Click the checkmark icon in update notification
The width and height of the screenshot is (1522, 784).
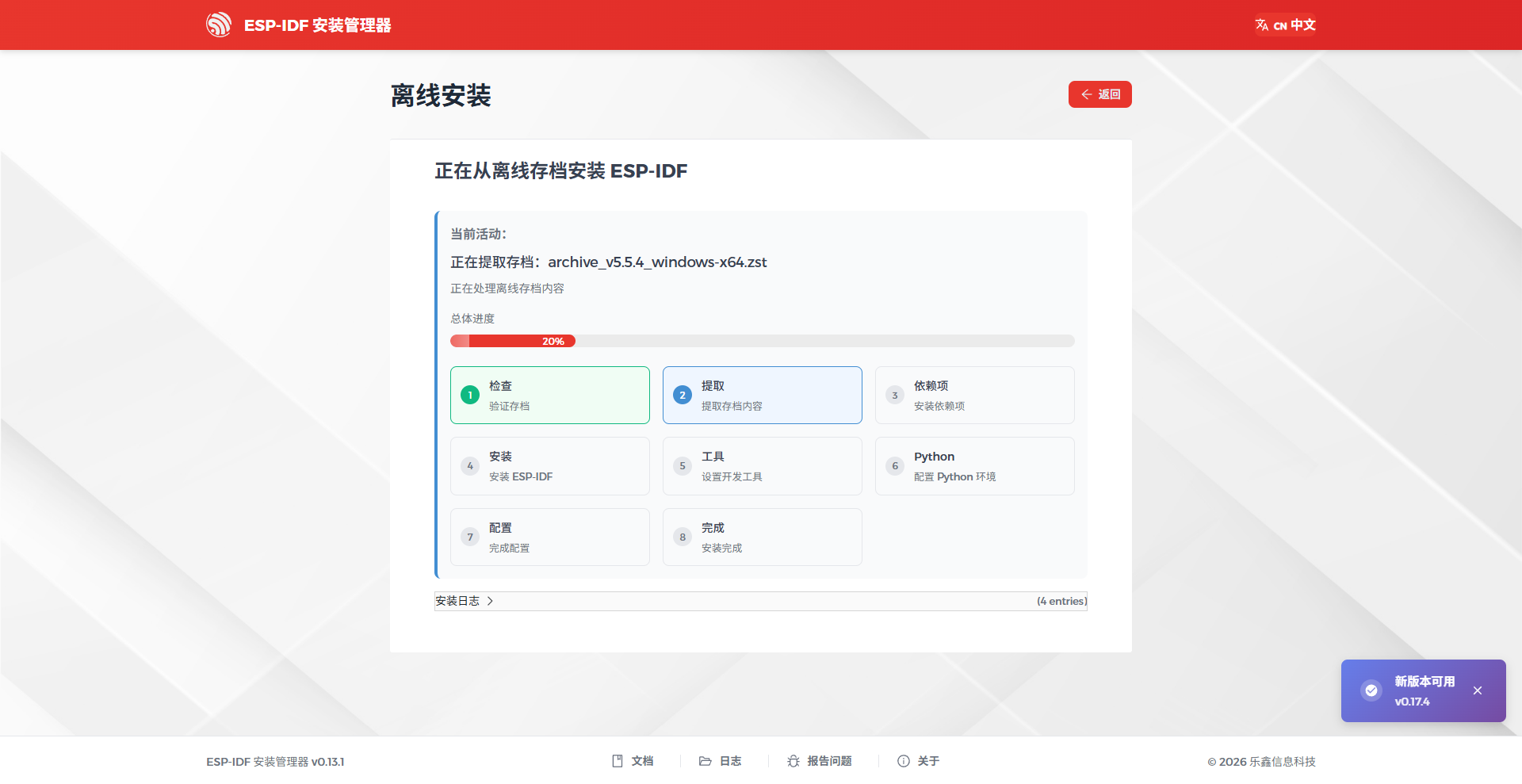pos(1371,690)
